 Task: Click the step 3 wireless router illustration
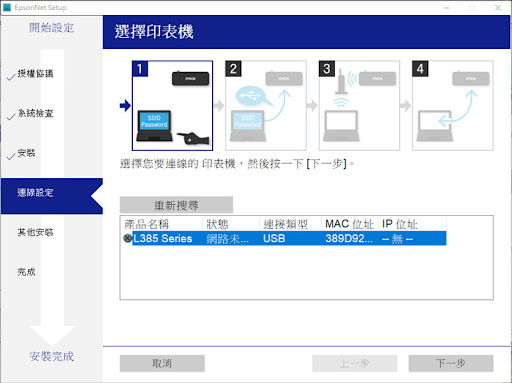[x=359, y=106]
